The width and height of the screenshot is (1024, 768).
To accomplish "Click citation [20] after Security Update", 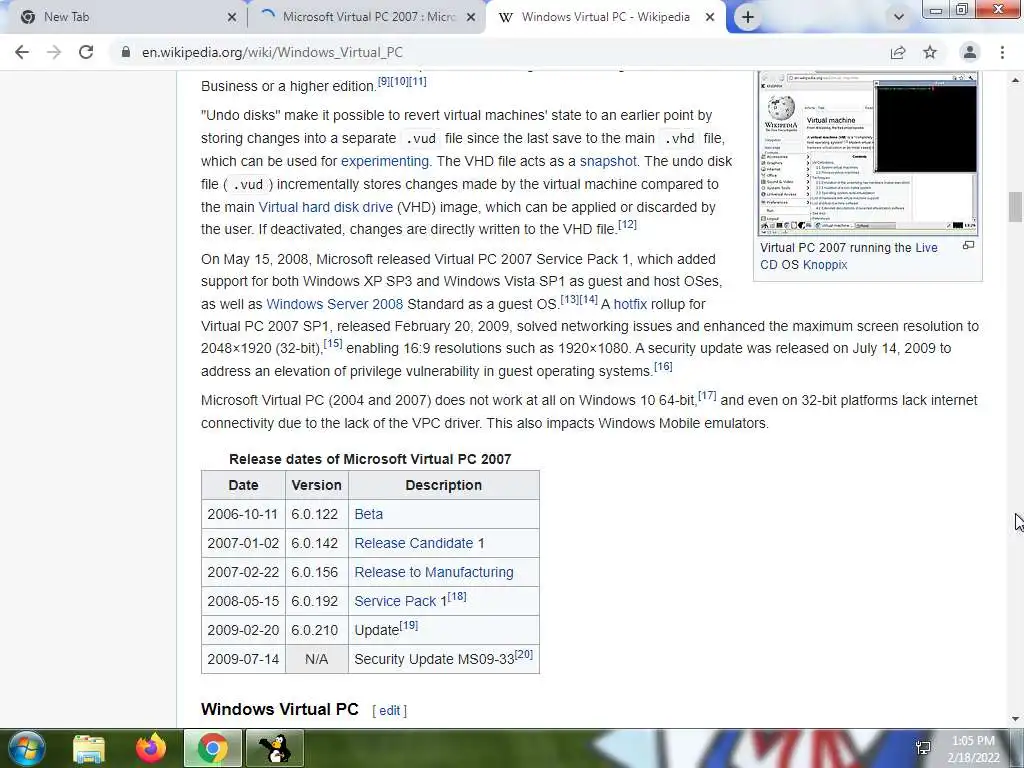I will tap(524, 654).
